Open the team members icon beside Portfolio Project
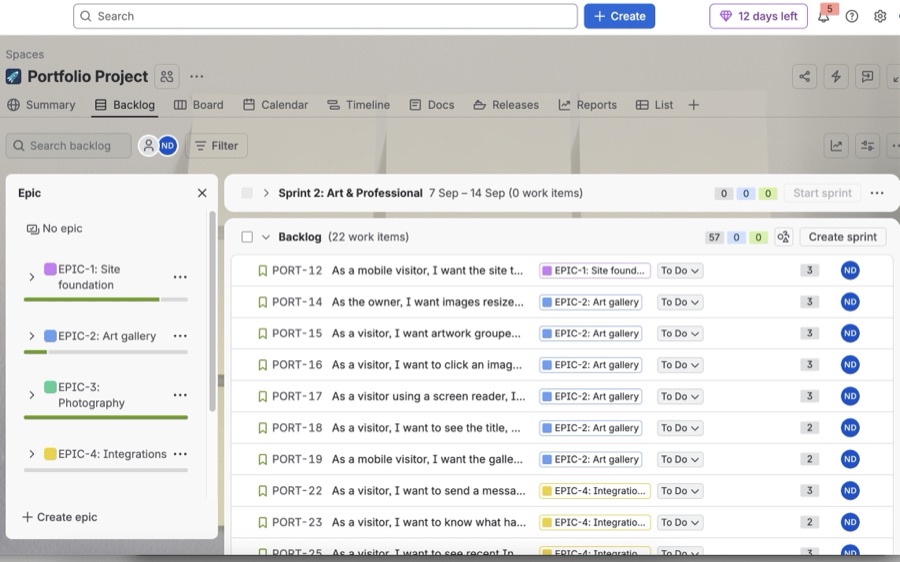Viewport: 900px width, 562px height. point(167,76)
